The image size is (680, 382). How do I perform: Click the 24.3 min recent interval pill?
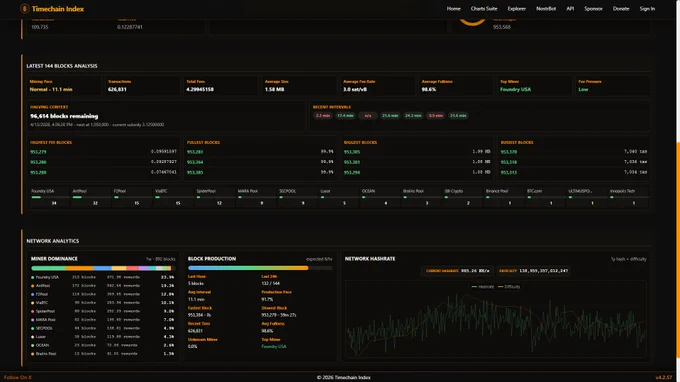click(x=413, y=116)
